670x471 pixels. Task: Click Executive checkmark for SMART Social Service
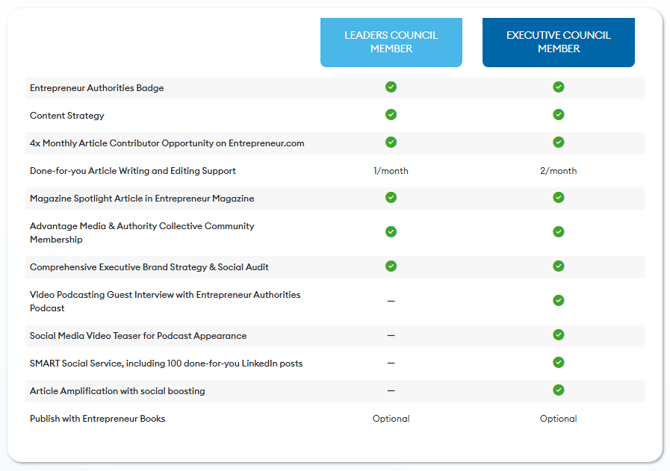[x=558, y=362]
